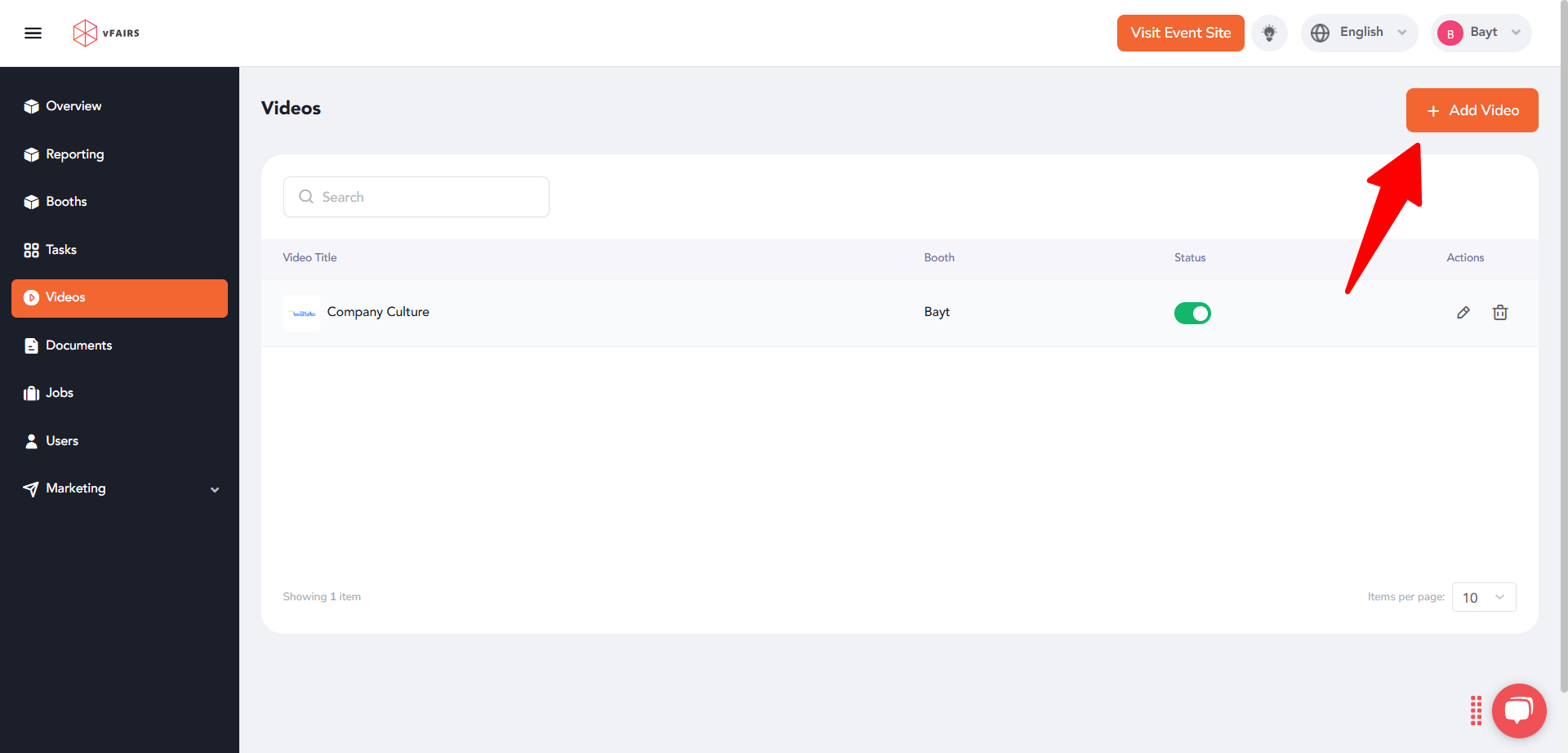Delete the Company Culture video with the trash icon
Viewport: 1568px width, 753px height.
[x=1500, y=313]
